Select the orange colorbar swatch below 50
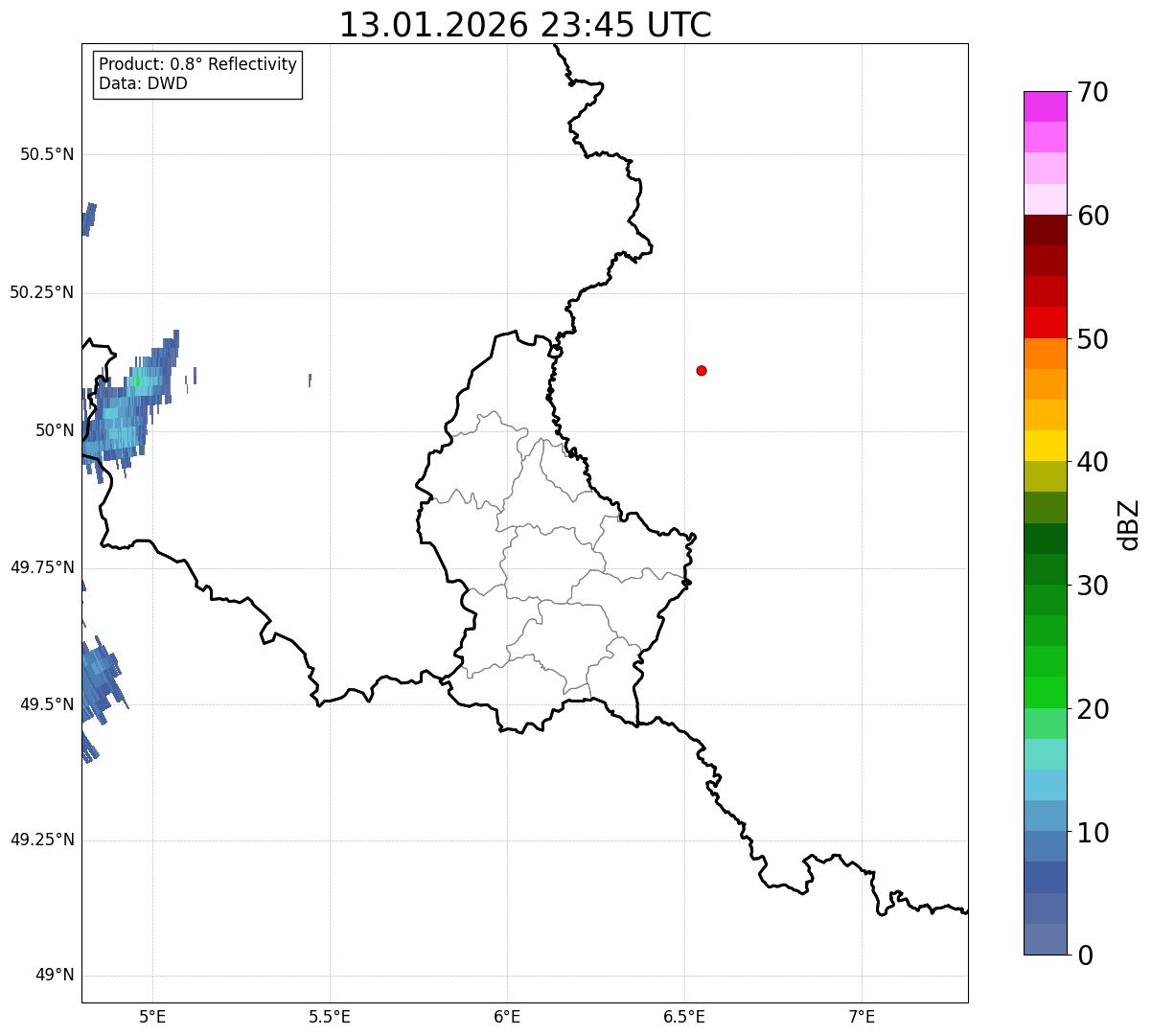Image resolution: width=1152 pixels, height=1036 pixels. tap(1046, 354)
